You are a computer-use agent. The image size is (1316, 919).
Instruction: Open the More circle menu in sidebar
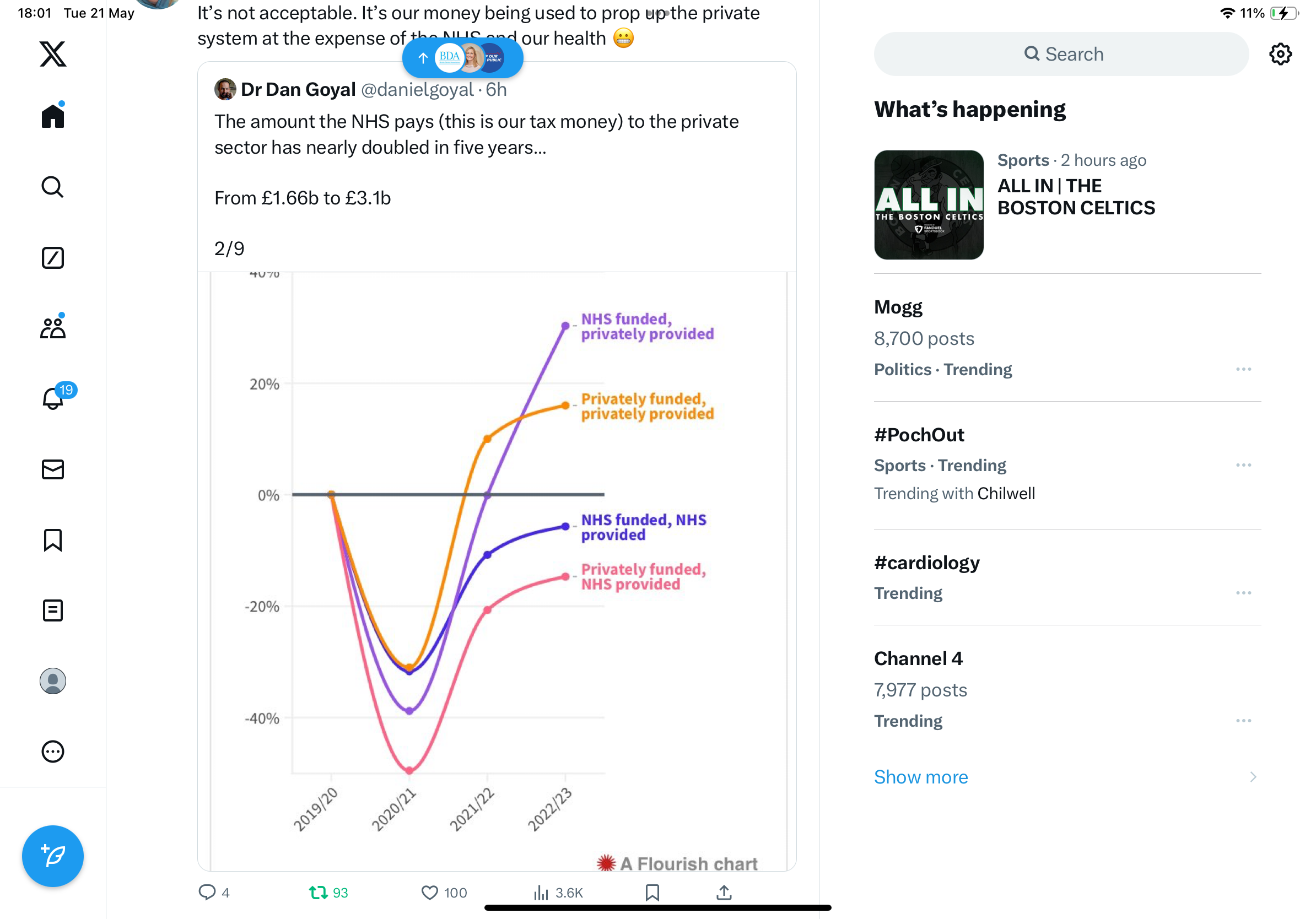(53, 752)
